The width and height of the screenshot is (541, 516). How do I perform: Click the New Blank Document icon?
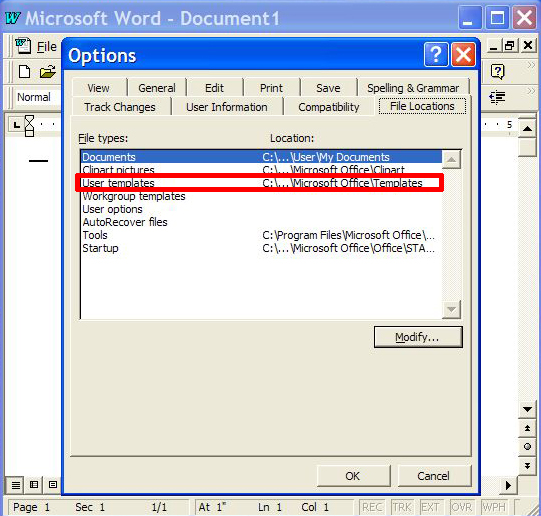(x=24, y=72)
